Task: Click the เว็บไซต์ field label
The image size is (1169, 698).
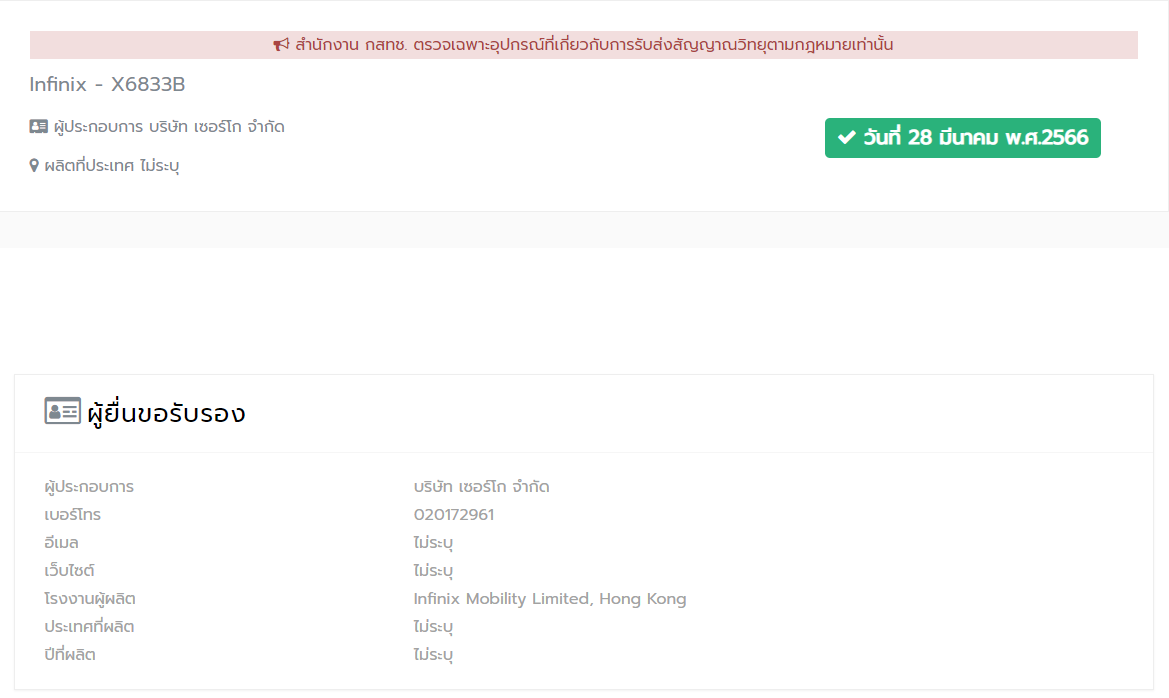Action: (x=70, y=571)
